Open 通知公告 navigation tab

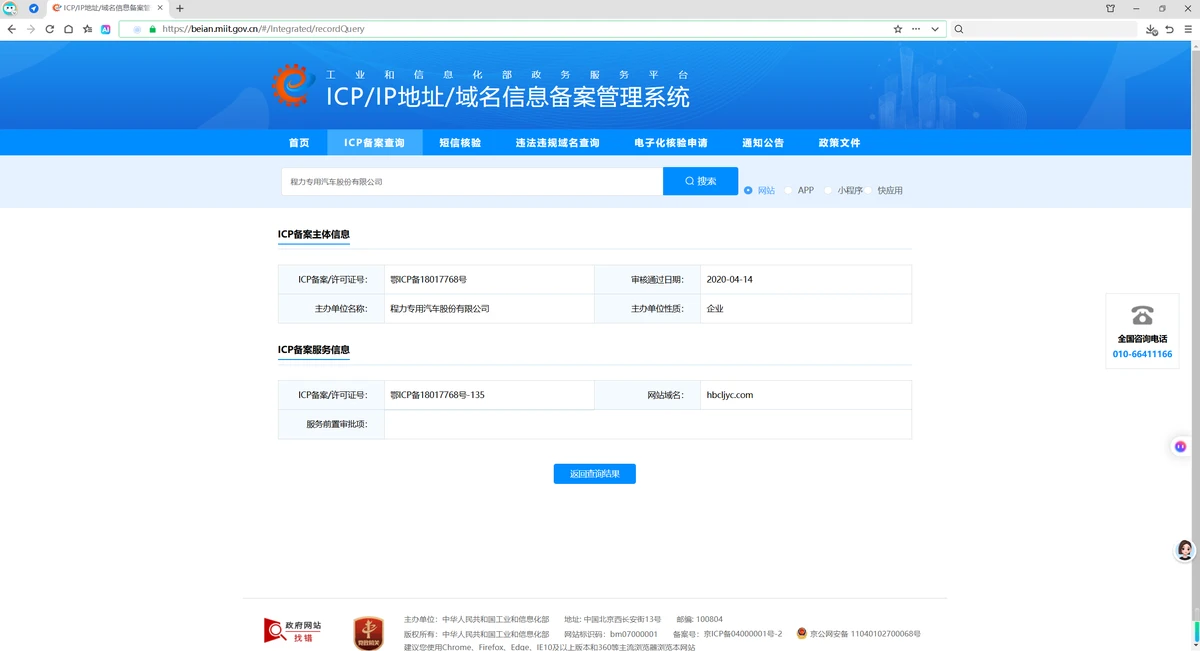tap(763, 143)
